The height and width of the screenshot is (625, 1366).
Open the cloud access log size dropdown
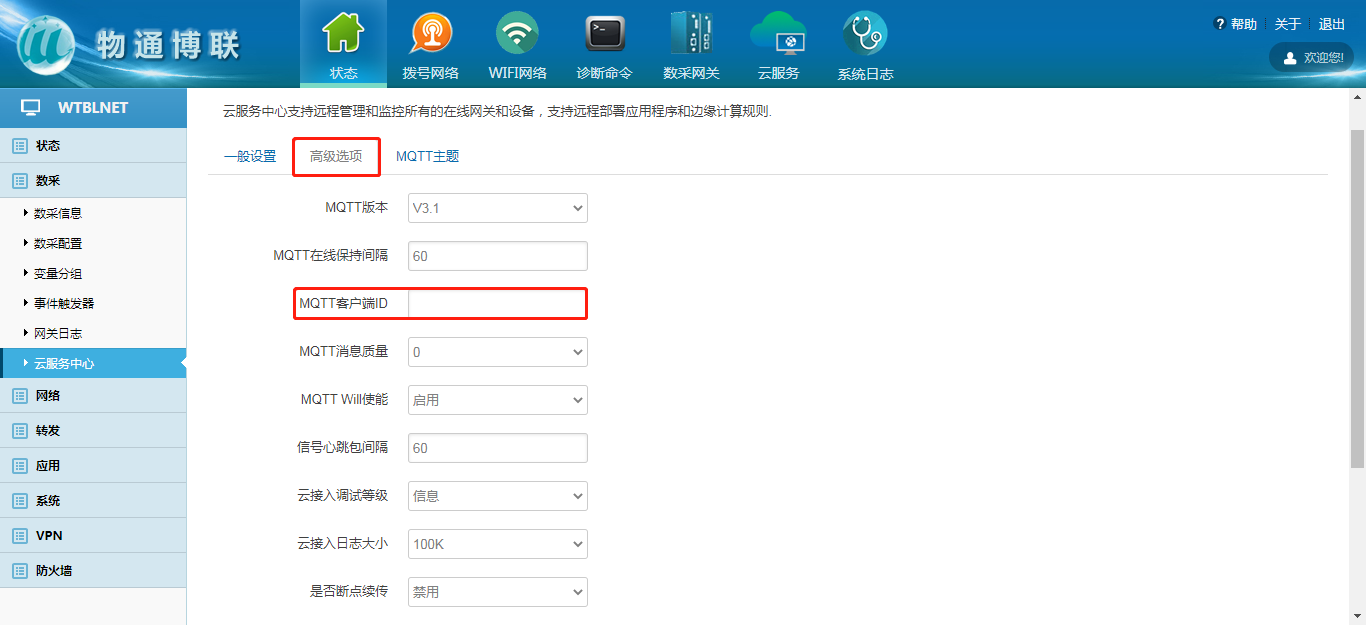(x=497, y=544)
